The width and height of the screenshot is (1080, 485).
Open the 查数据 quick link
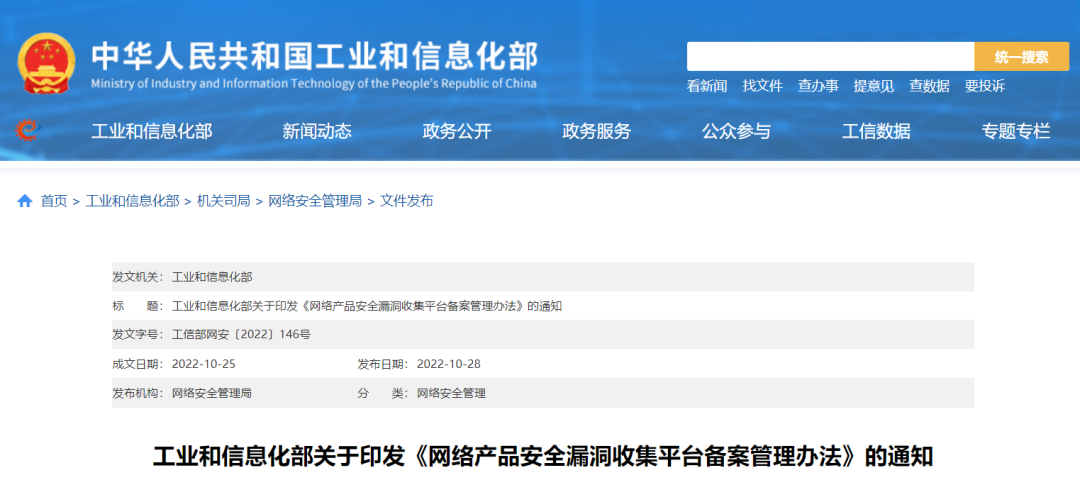[929, 86]
